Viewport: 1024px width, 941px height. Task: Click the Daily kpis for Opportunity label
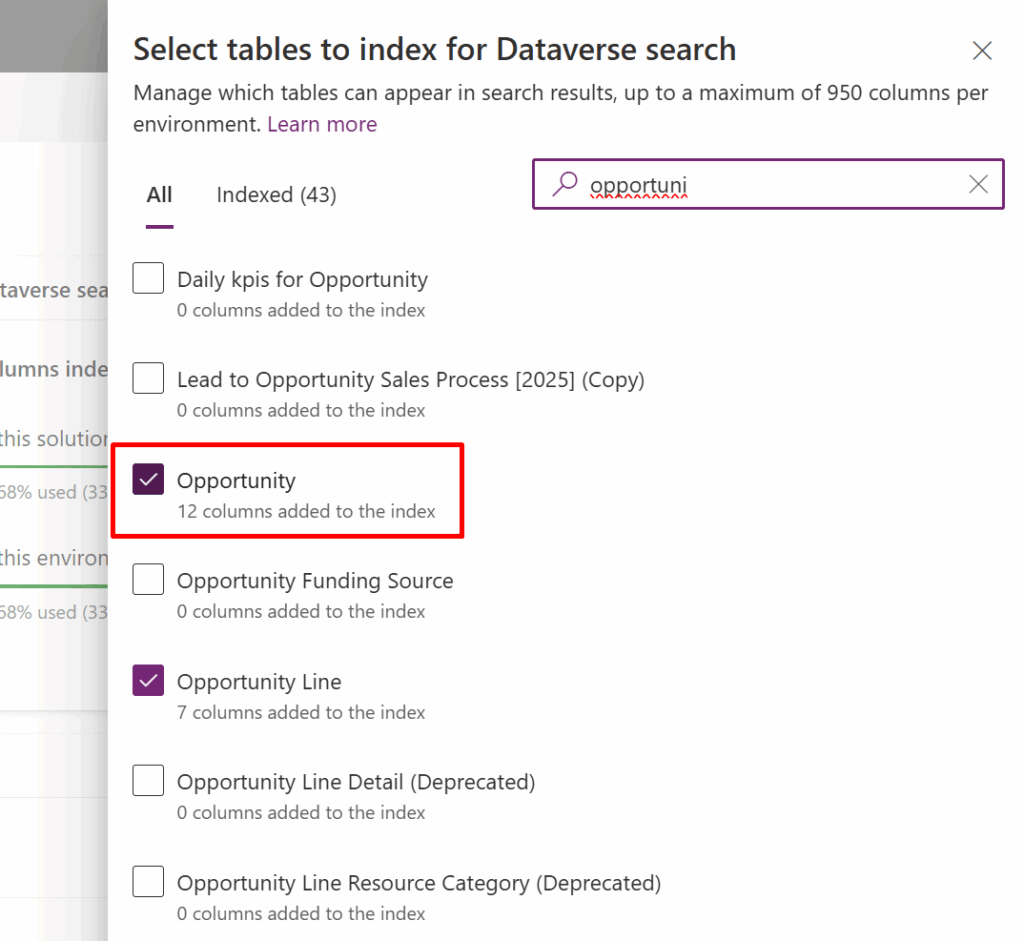[x=302, y=280]
